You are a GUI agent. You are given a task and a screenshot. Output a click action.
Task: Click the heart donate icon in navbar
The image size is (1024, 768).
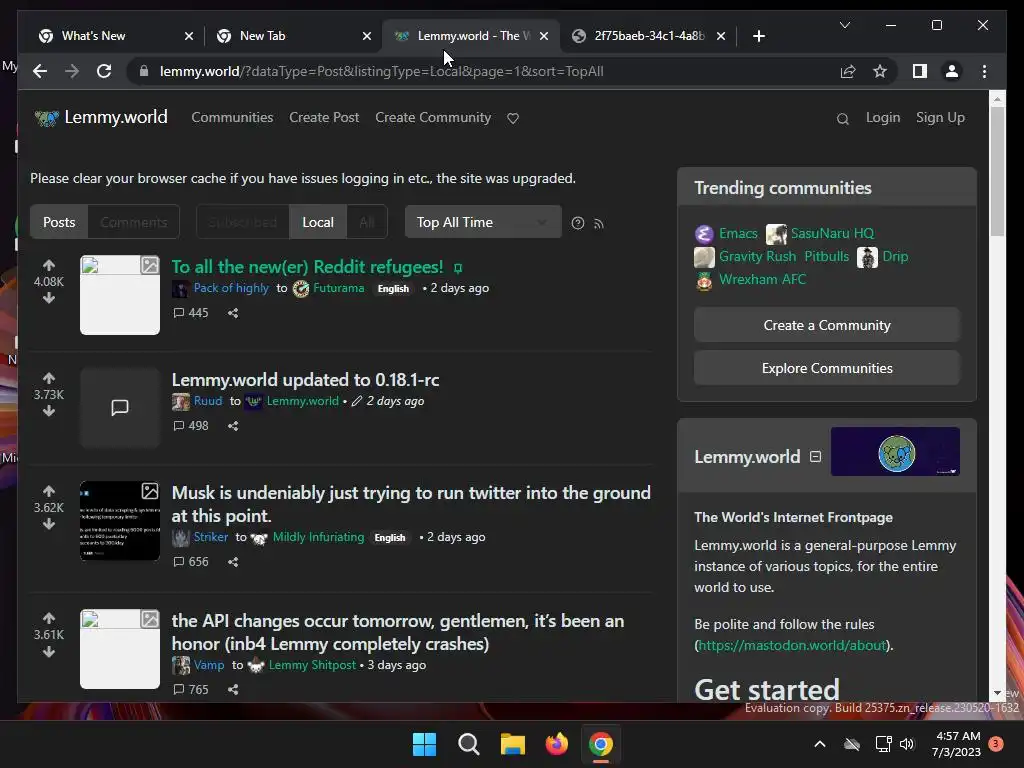tap(513, 118)
